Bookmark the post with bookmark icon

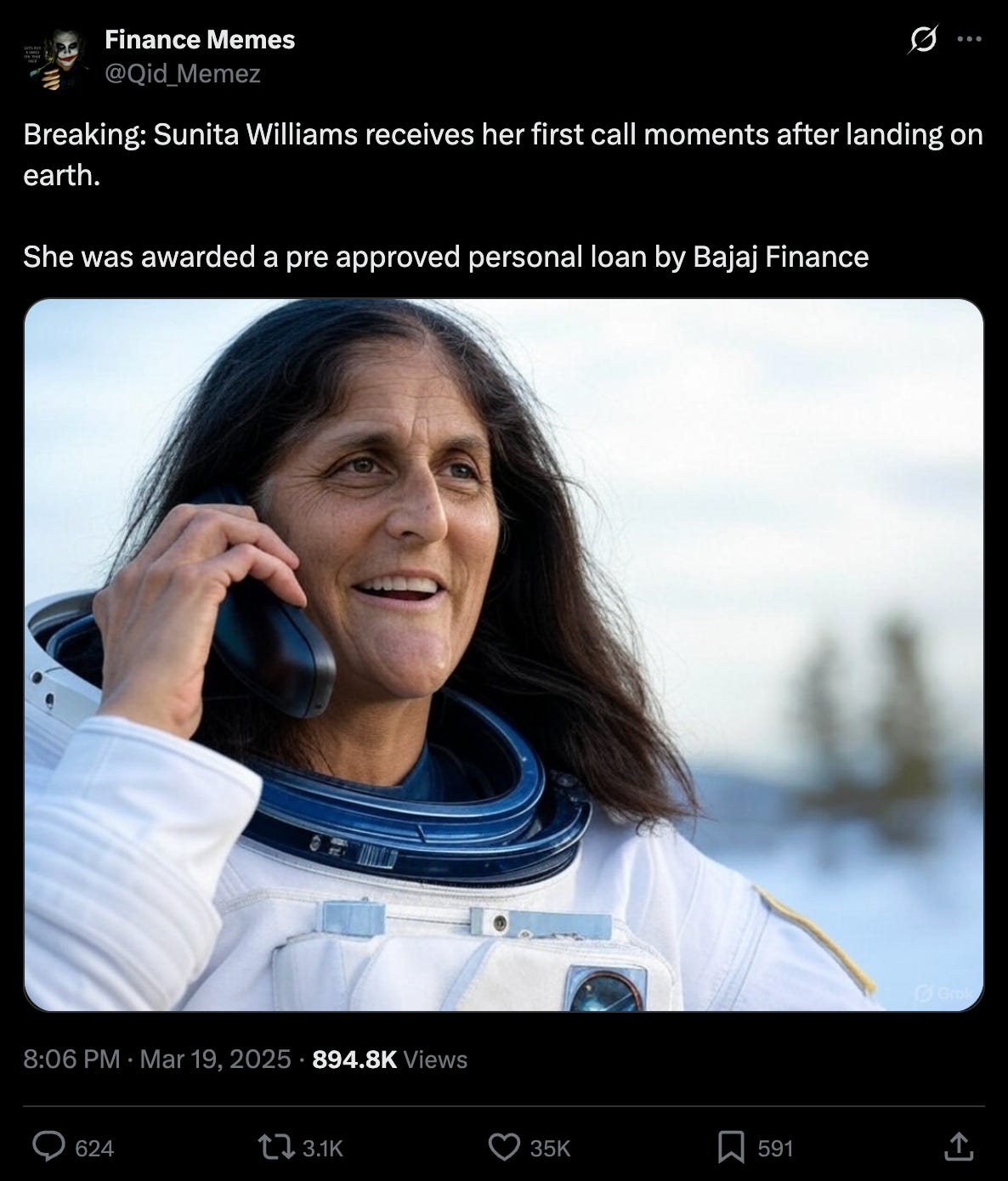pos(731,1148)
